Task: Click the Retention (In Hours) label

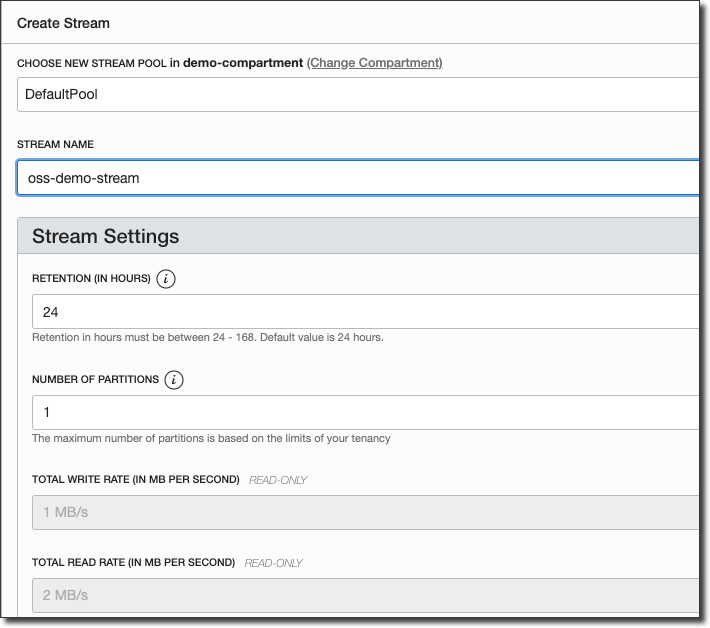Action: 91,279
